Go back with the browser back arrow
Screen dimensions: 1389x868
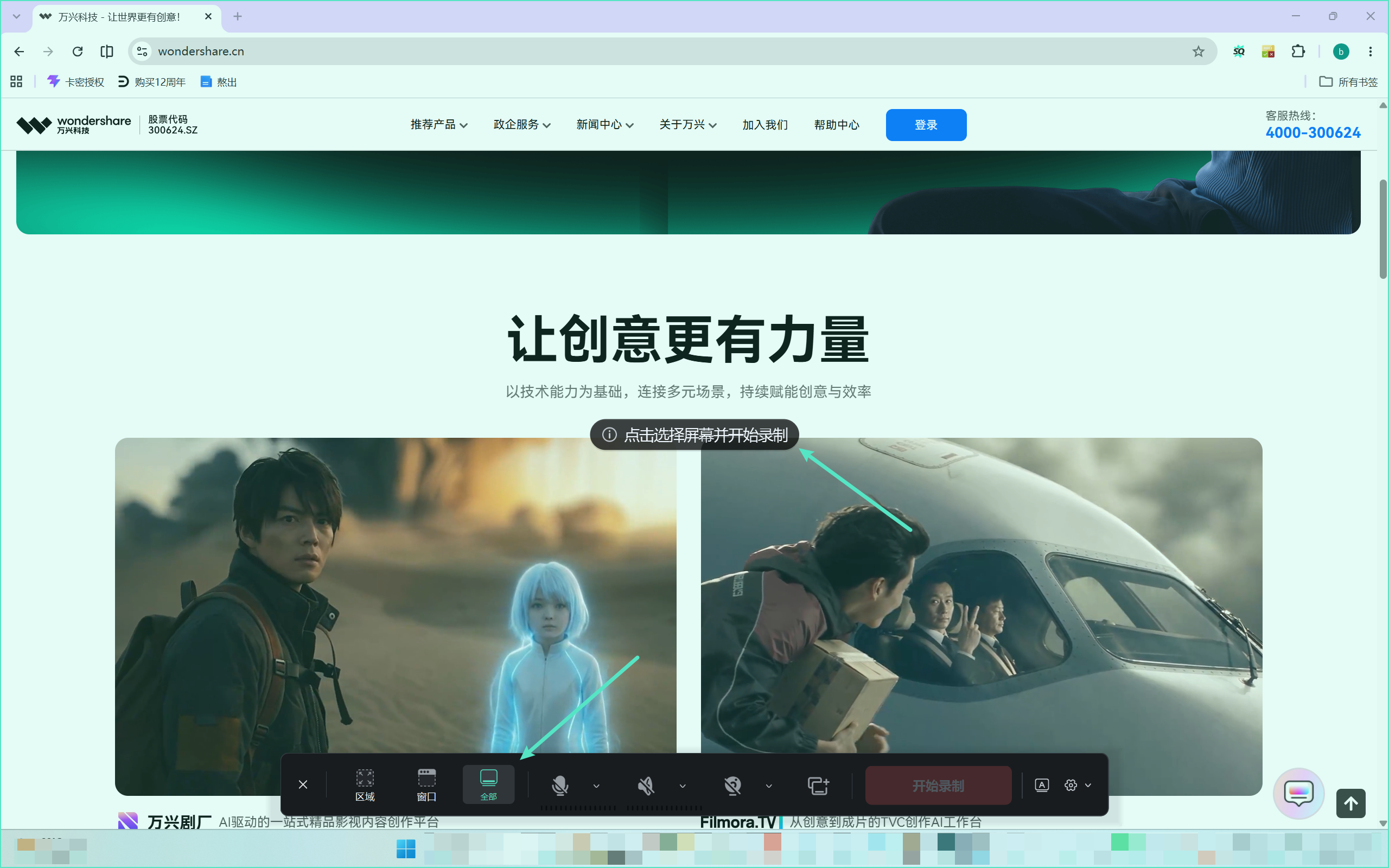click(x=19, y=52)
